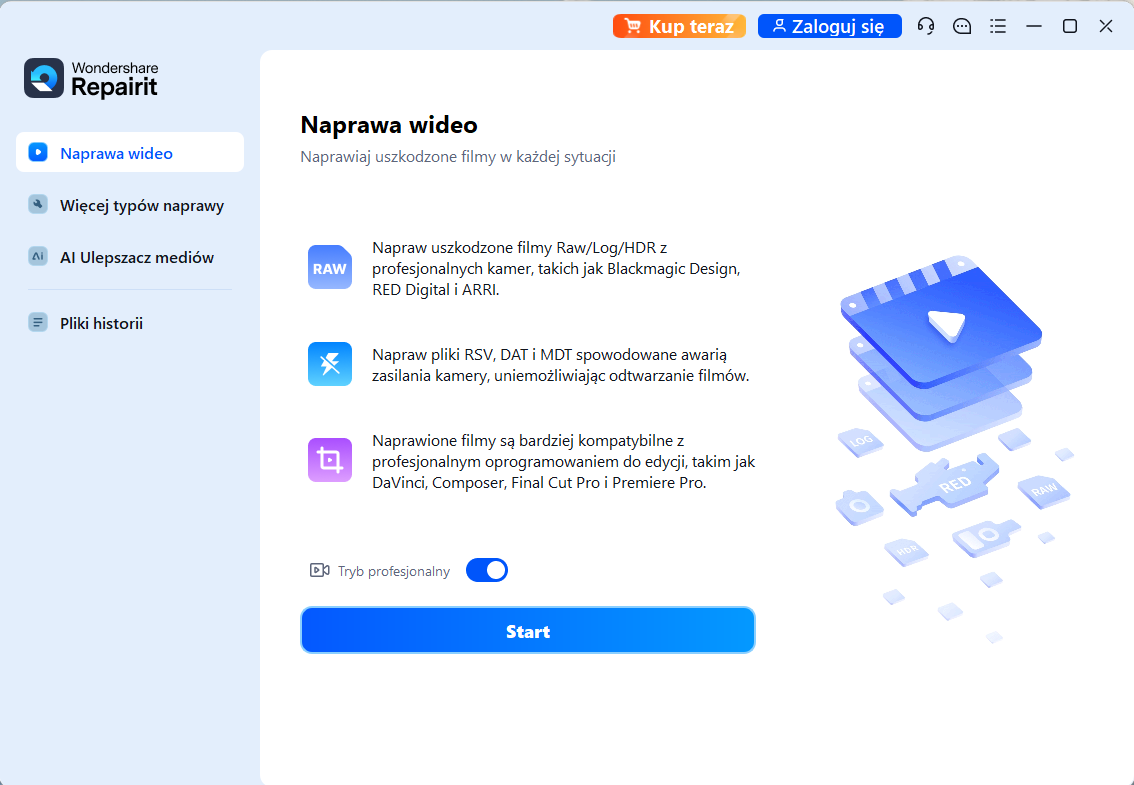Open Pliki historii
Screen dimensions: 1134x785
tap(130, 323)
